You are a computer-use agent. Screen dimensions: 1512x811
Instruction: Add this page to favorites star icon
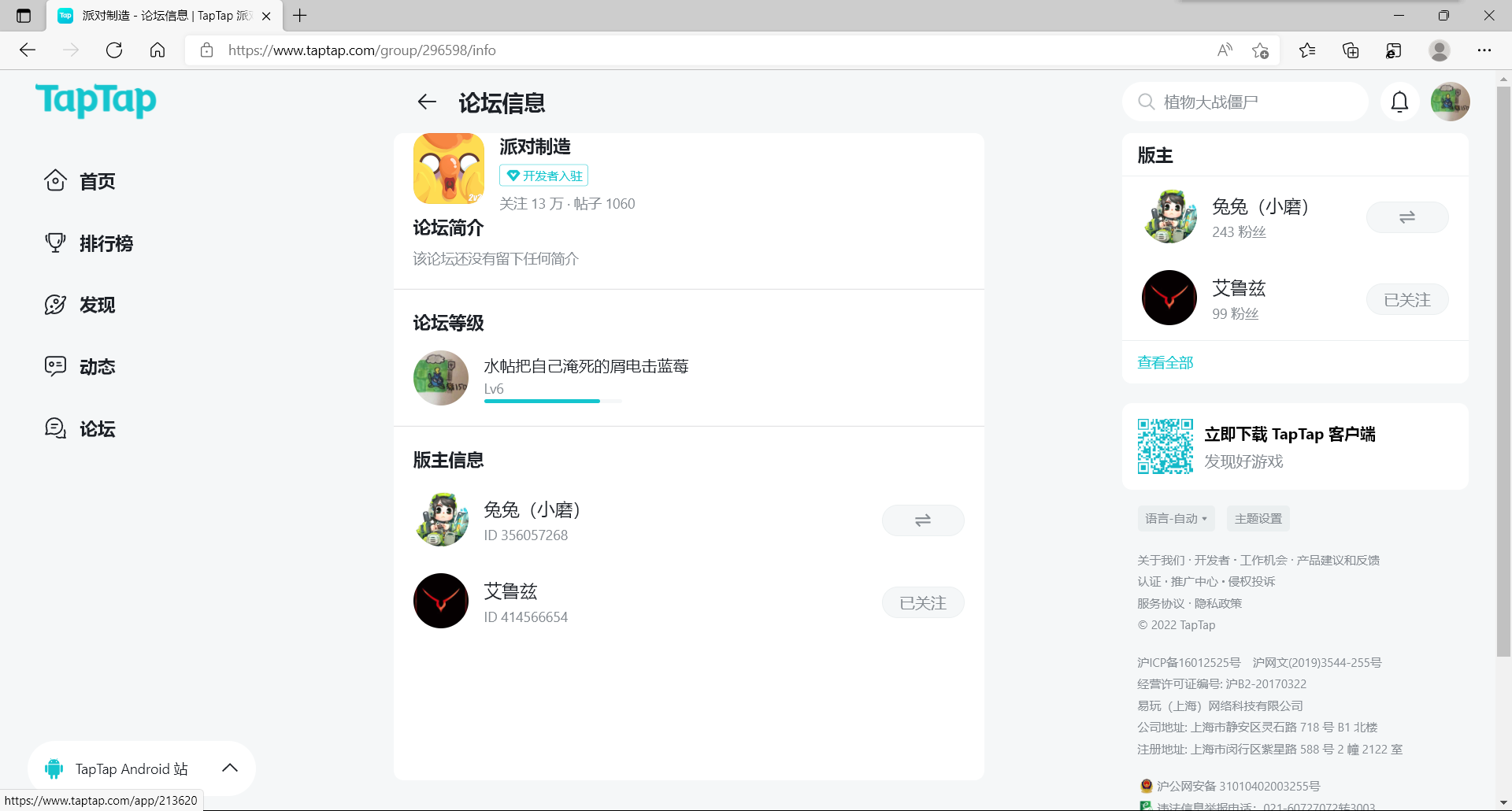click(x=1260, y=50)
